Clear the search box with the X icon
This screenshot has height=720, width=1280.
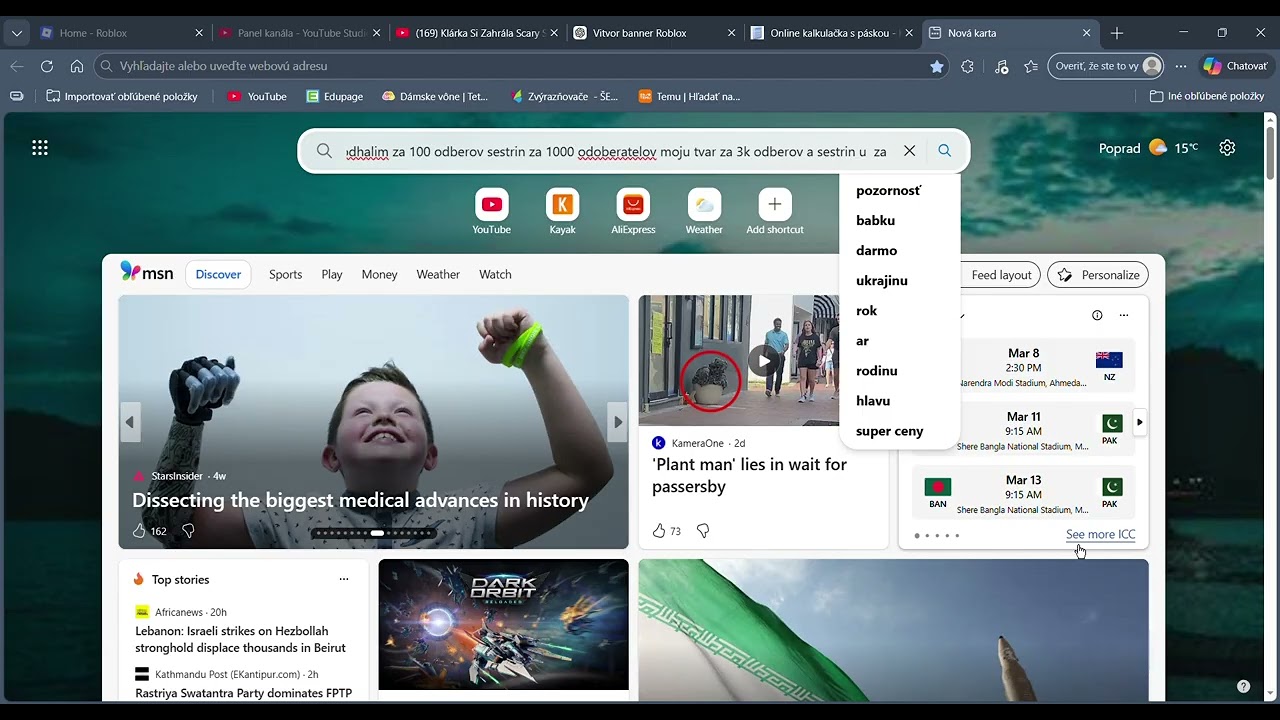click(x=909, y=151)
